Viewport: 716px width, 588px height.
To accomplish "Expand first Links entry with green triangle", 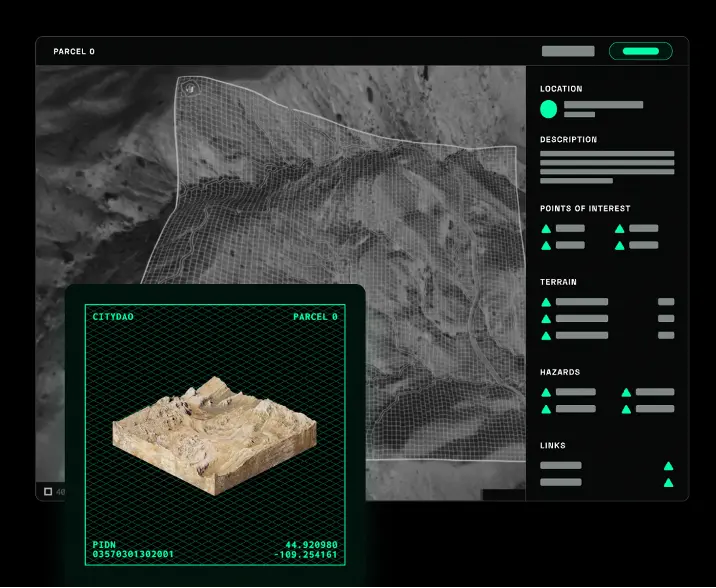I will point(668,466).
